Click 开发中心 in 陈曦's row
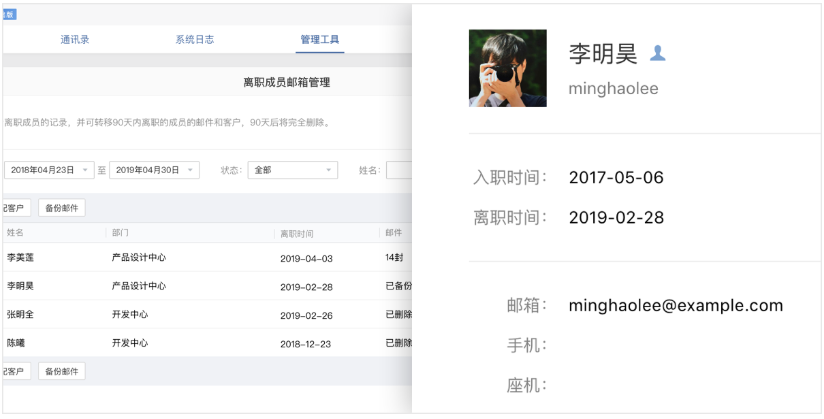824x419 pixels. [x=130, y=343]
